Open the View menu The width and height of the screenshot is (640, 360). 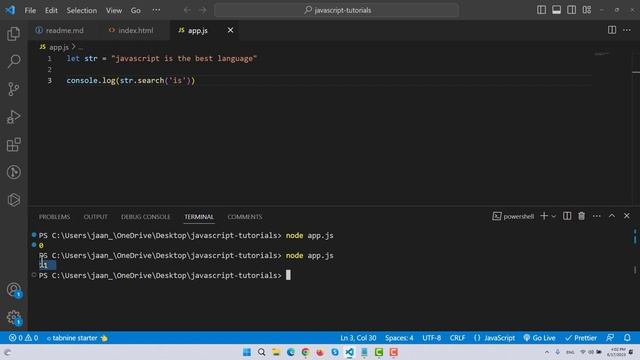[114, 10]
